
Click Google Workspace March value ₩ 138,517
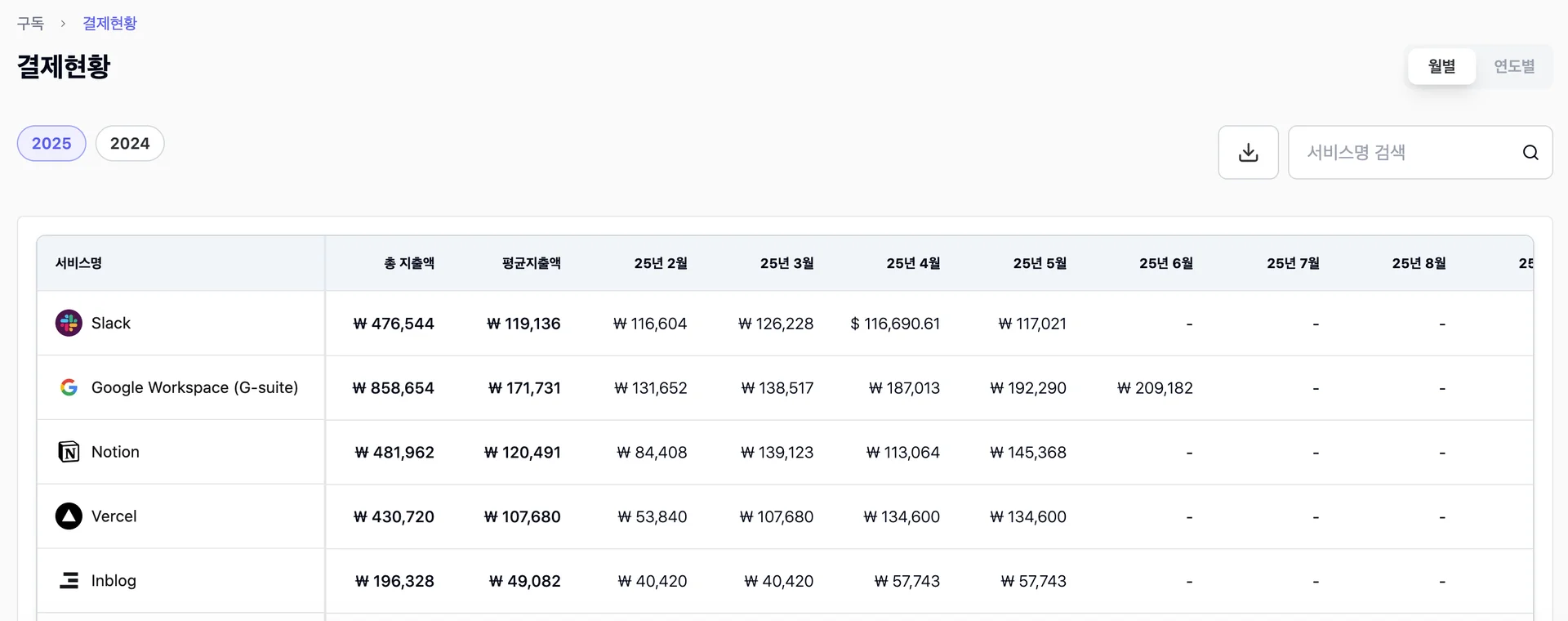(777, 388)
